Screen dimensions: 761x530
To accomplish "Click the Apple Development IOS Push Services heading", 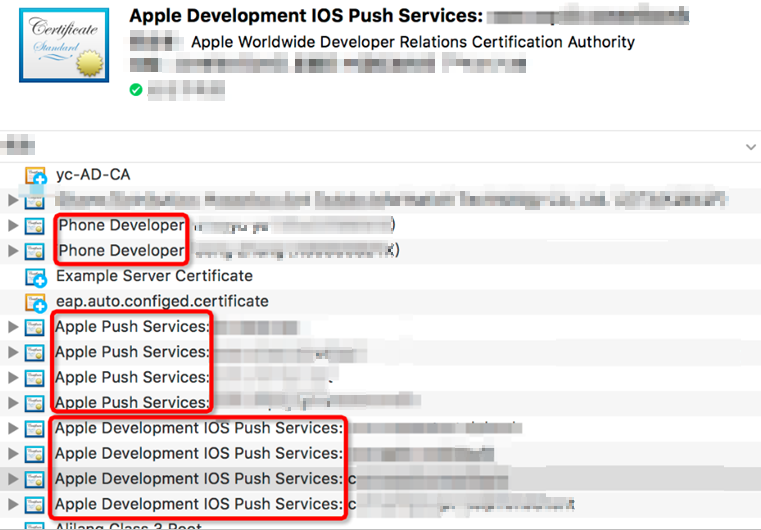I will click(306, 16).
